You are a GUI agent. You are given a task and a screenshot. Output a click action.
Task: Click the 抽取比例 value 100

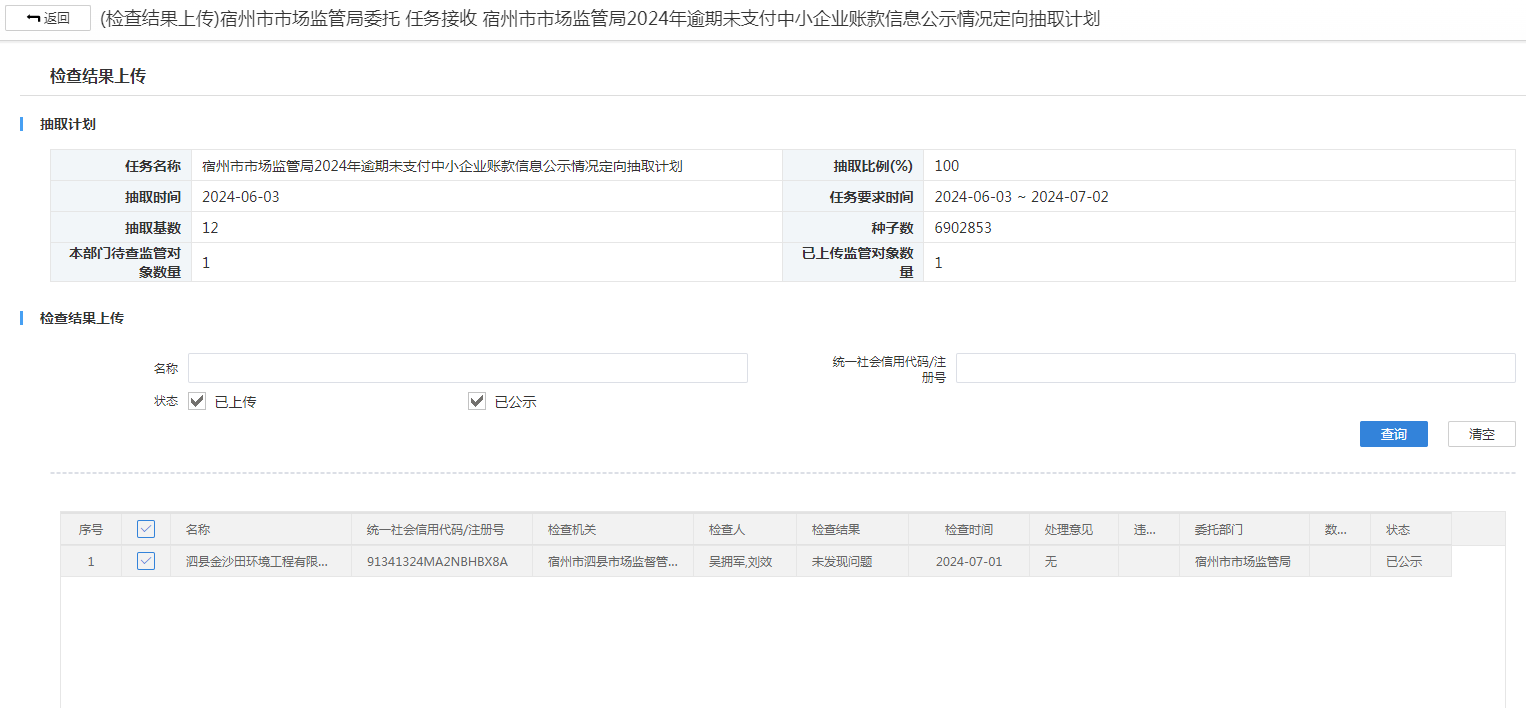(x=947, y=166)
